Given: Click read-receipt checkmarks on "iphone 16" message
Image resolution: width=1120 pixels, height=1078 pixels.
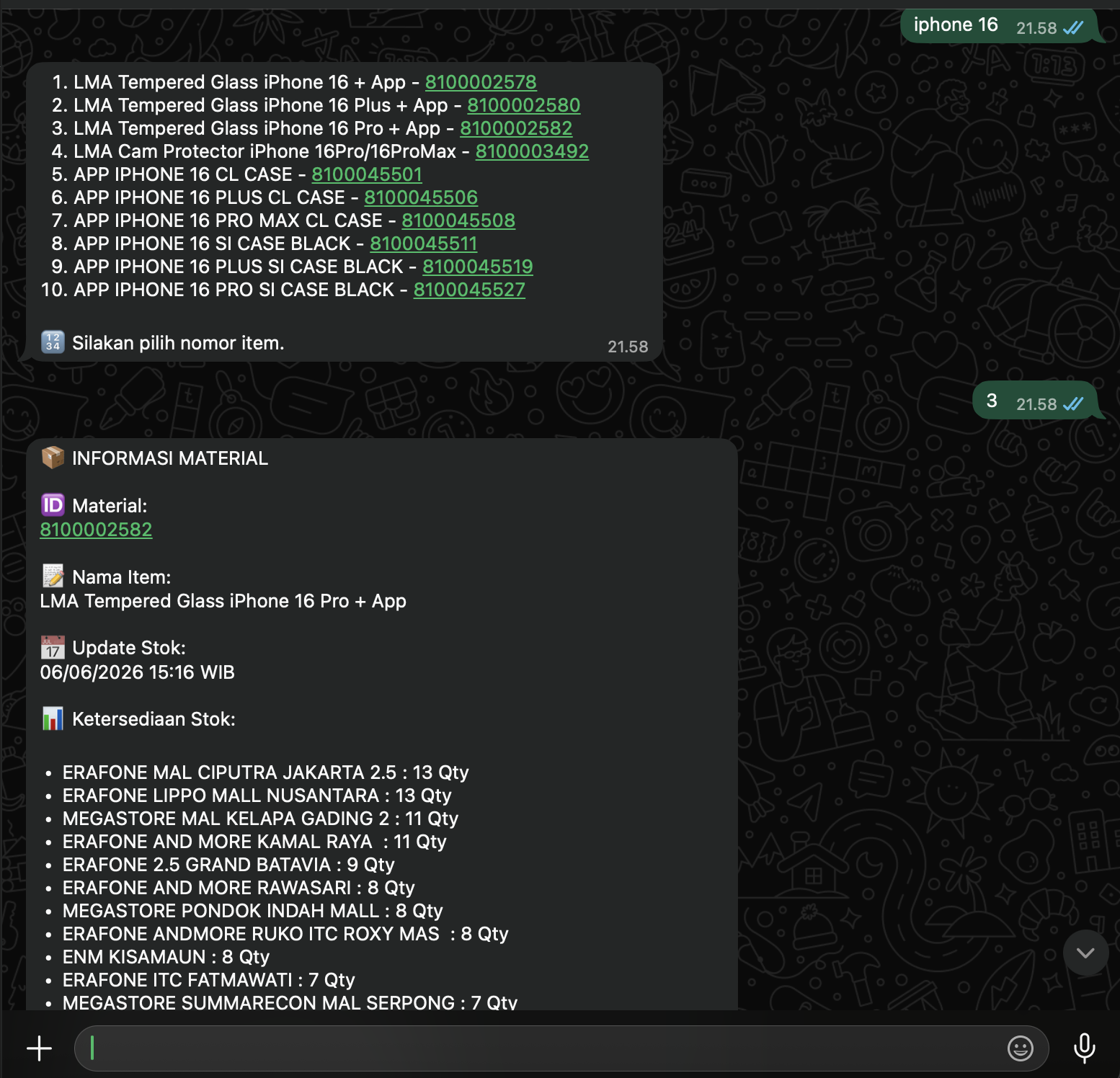Looking at the screenshot, I should [x=1073, y=28].
